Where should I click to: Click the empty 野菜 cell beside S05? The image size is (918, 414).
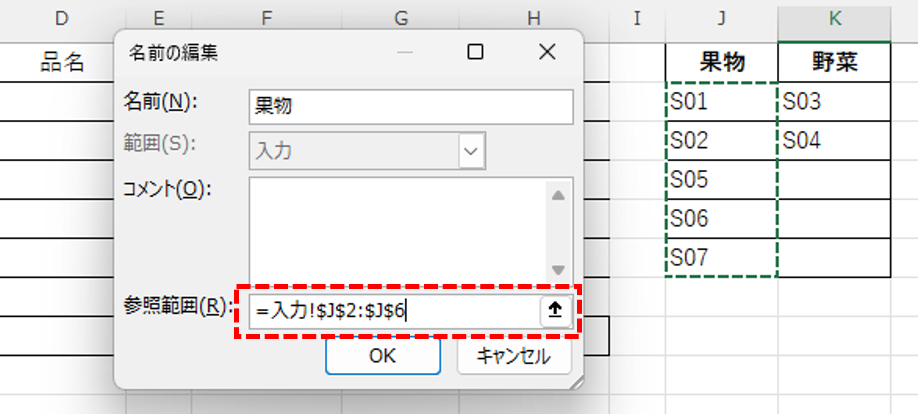coord(834,180)
